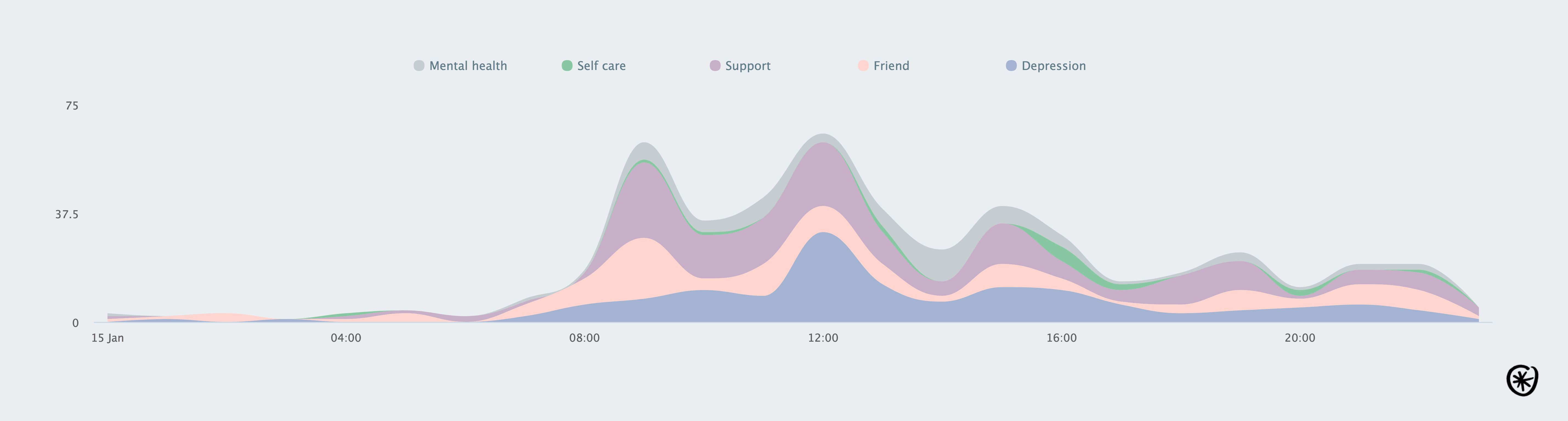Screen dimensions: 1568x421
Task: Select the 20:00 time axis label
Action: click(x=1300, y=338)
